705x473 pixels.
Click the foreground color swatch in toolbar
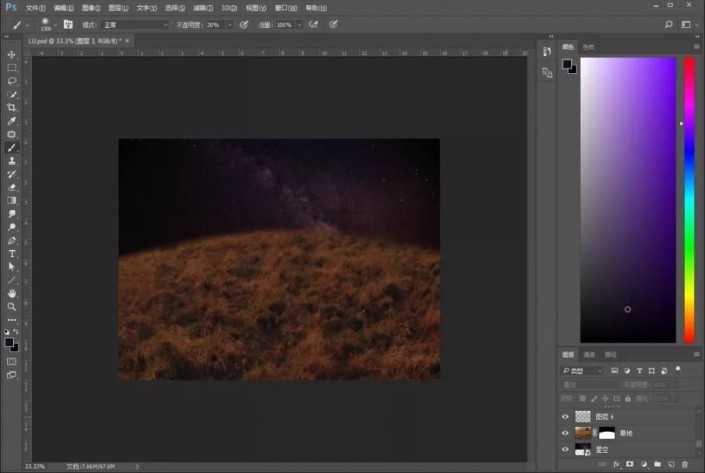point(9,342)
